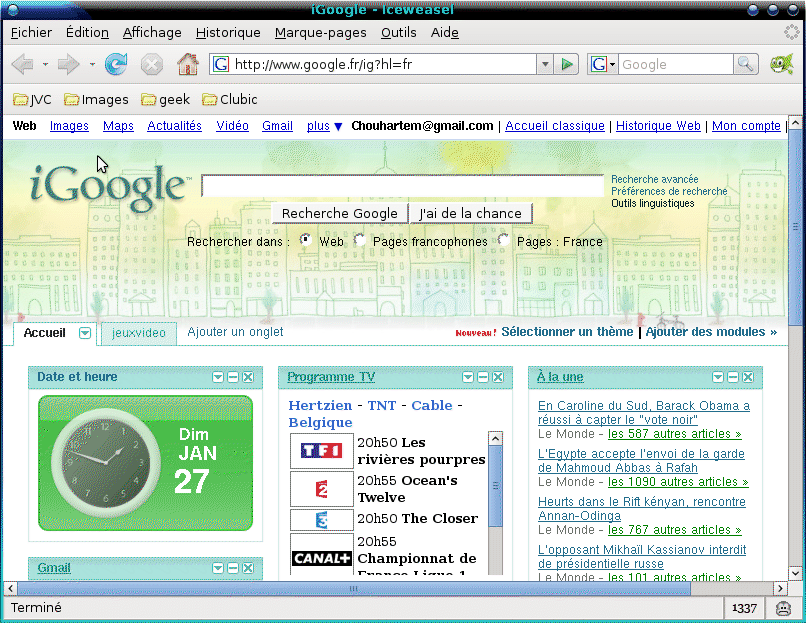806x623 pixels.
Task: Close the À la une module
Action: tap(748, 377)
